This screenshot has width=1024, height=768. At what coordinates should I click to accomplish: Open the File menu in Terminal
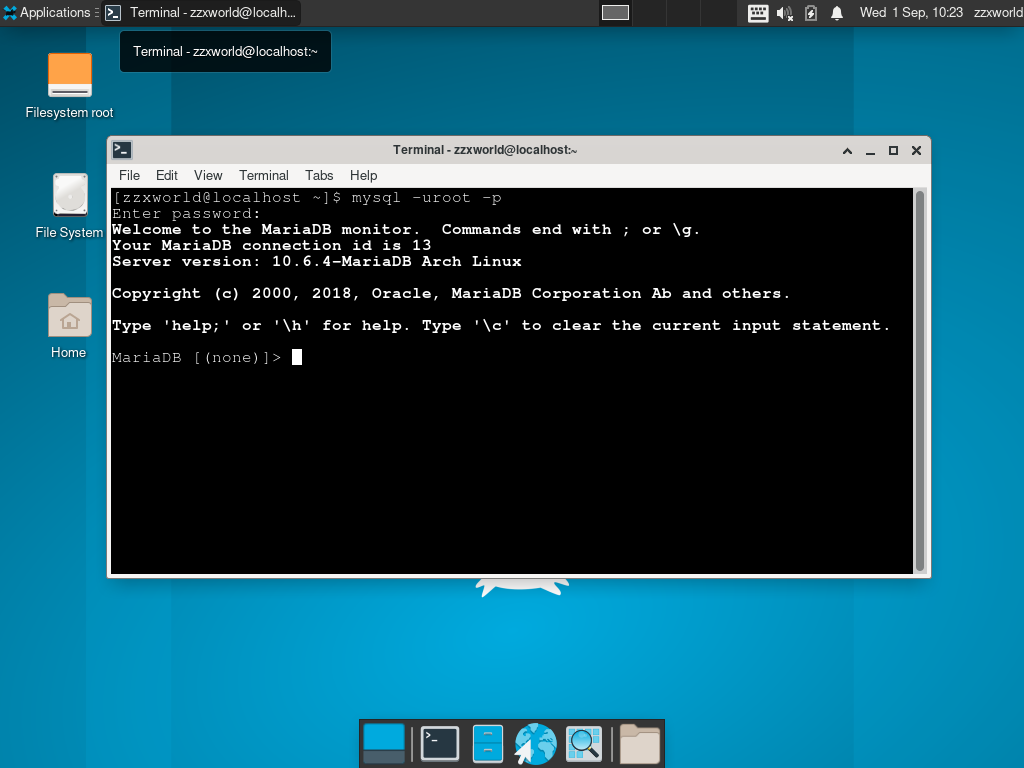[129, 175]
